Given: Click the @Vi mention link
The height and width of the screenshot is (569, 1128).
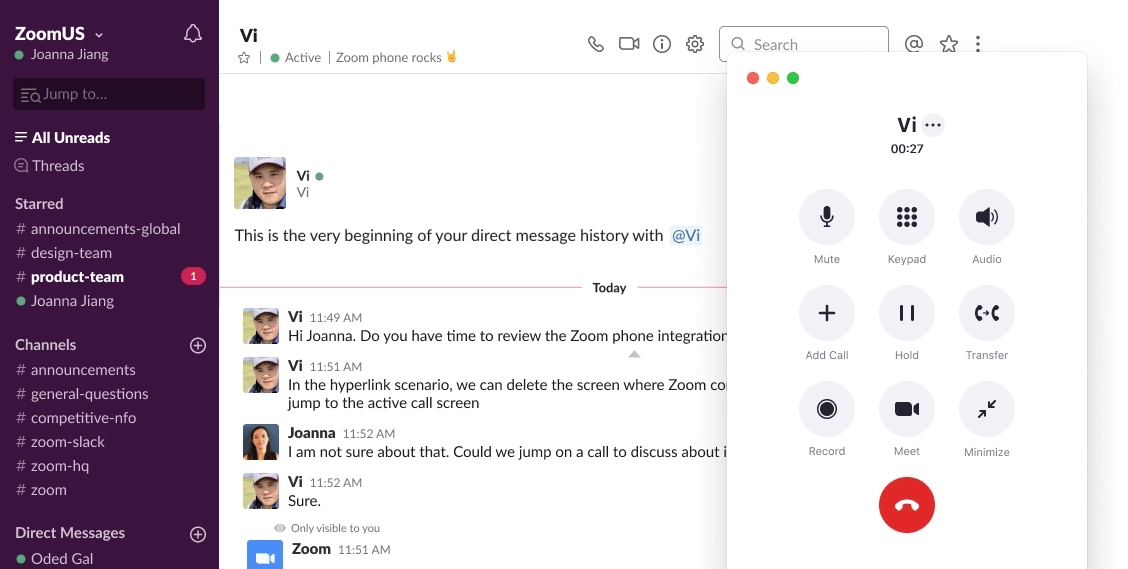Looking at the screenshot, I should tap(685, 236).
